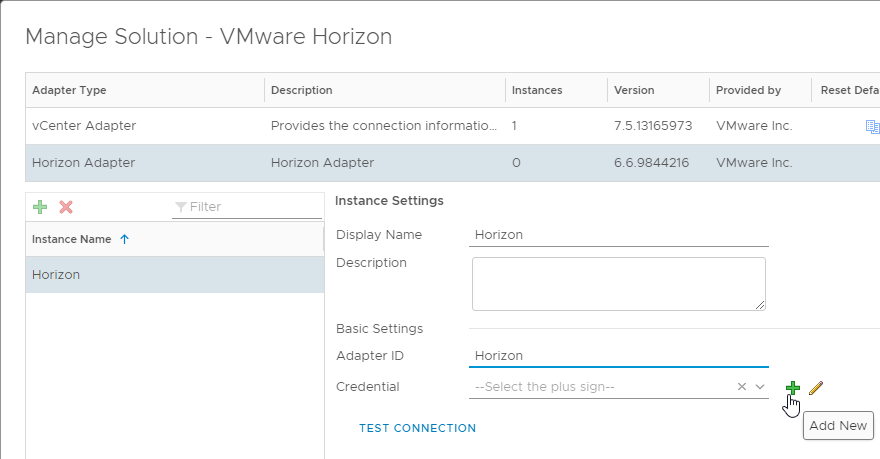
Task: Click version 6.6.9844216 cell
Action: (x=652, y=163)
